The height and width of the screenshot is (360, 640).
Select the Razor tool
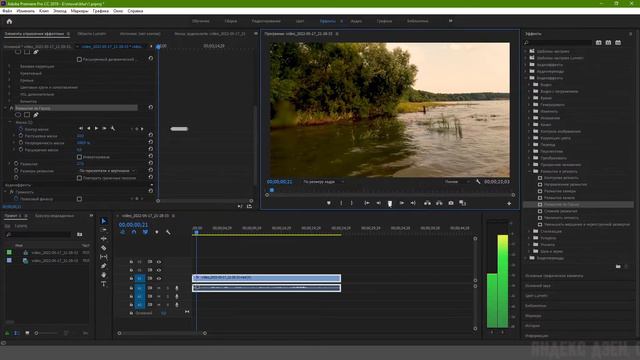point(104,248)
